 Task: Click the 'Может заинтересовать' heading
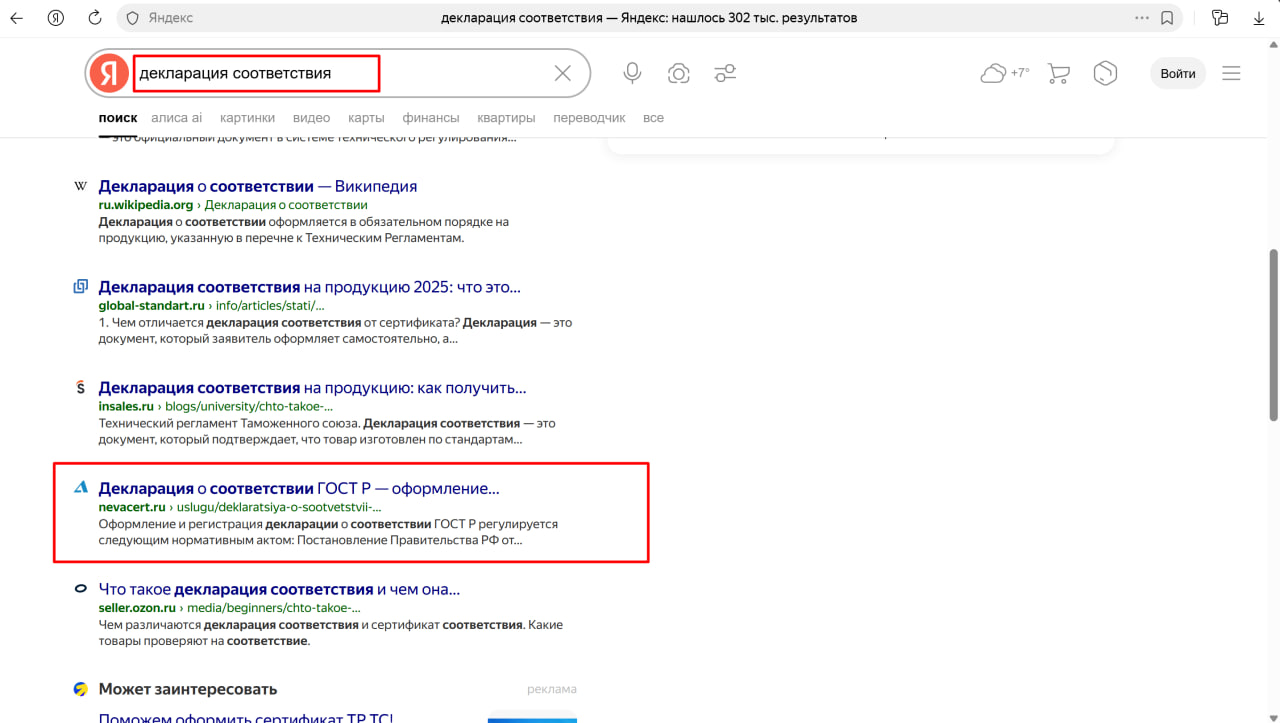[x=188, y=689]
